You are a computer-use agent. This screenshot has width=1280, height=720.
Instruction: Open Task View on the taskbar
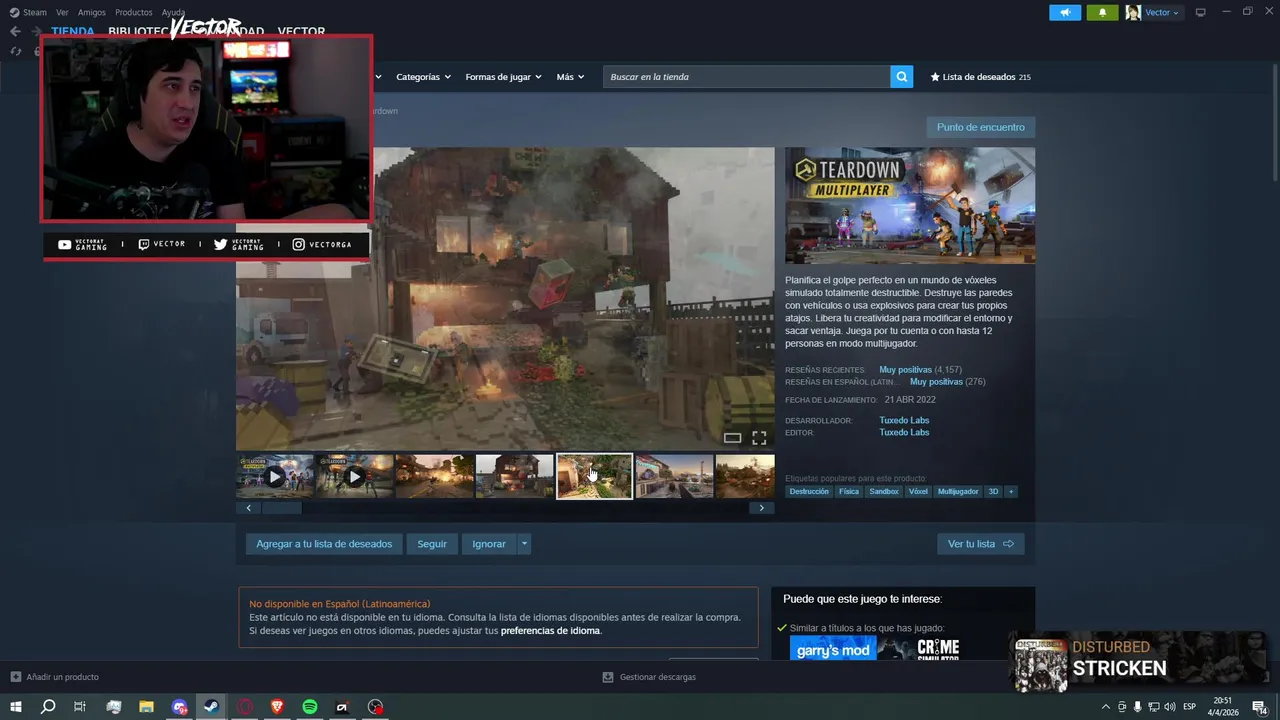tap(80, 707)
